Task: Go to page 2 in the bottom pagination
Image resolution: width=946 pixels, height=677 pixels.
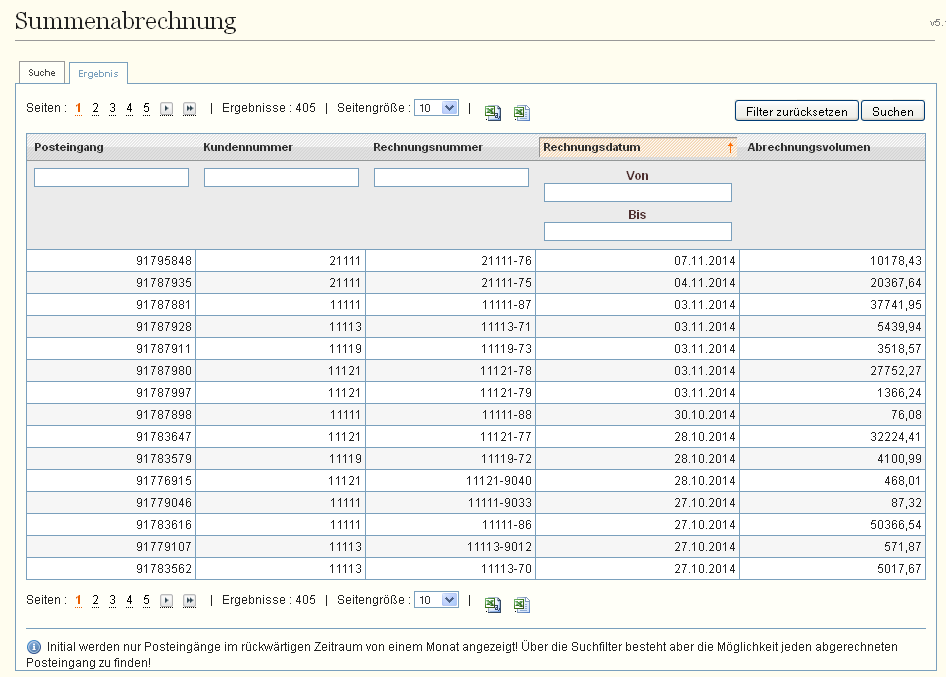Action: [x=95, y=600]
